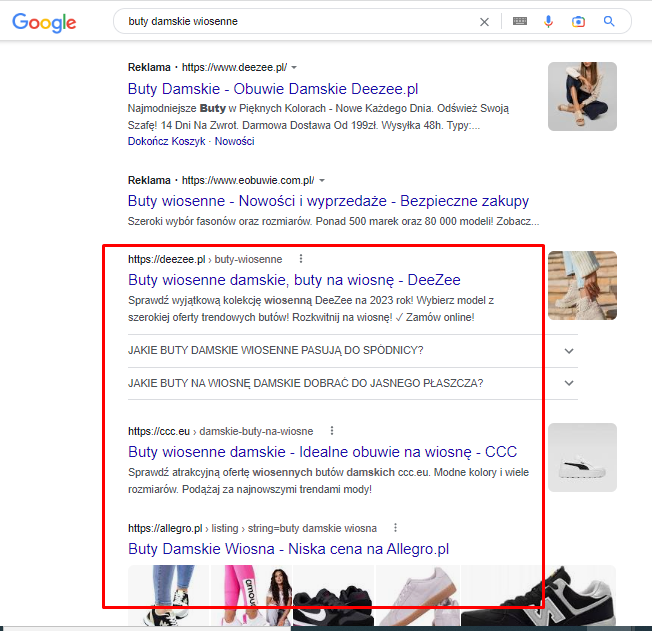The height and width of the screenshot is (631, 652).
Task: Follow the 'Nowości' sitelink
Action: (235, 141)
